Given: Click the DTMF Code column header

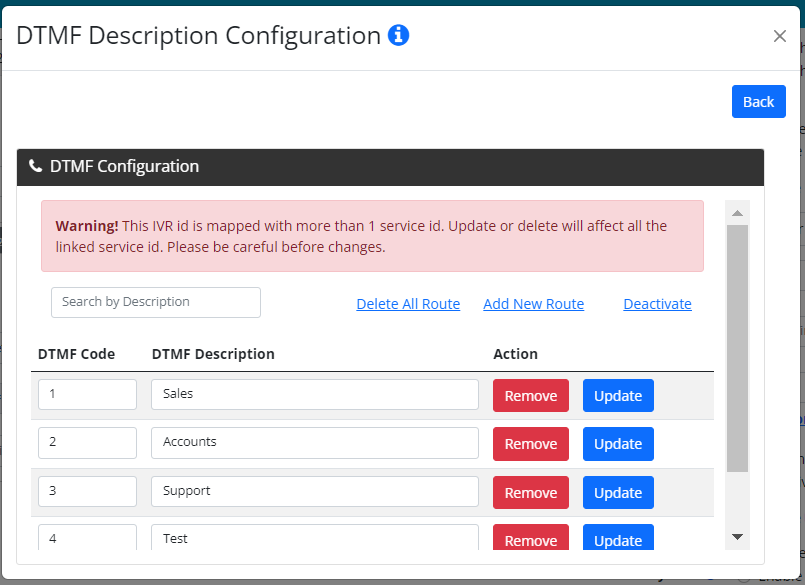Looking at the screenshot, I should 76,354.
